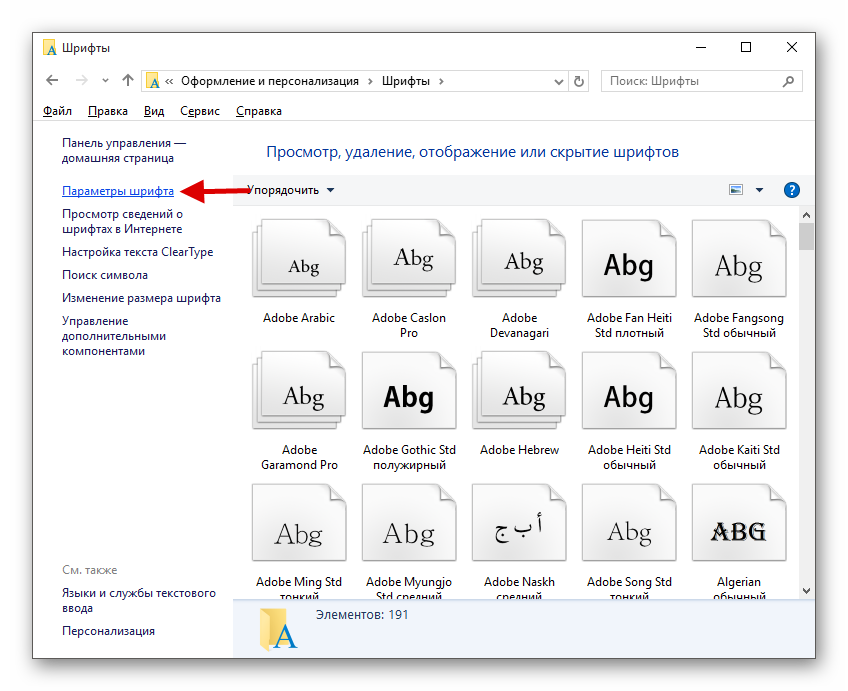
Task: Select the Adobe Arabic font icon
Action: pos(299,258)
